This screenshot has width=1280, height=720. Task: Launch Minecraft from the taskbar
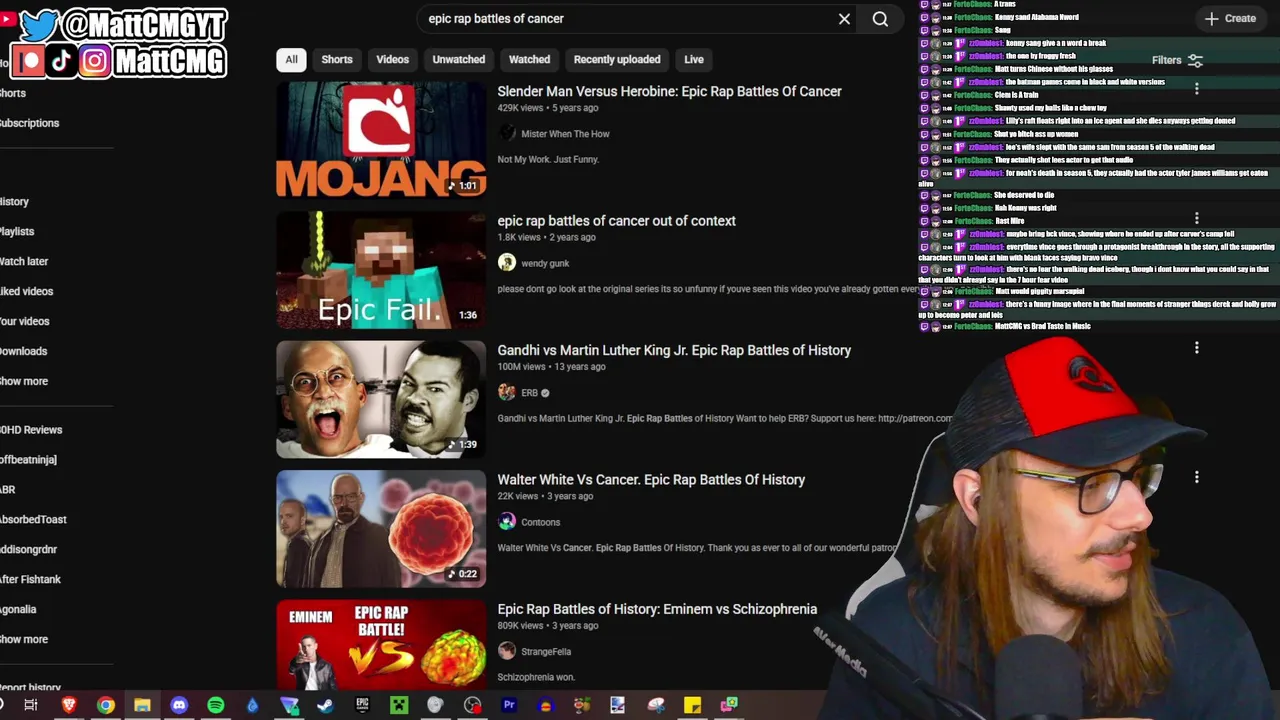point(399,705)
